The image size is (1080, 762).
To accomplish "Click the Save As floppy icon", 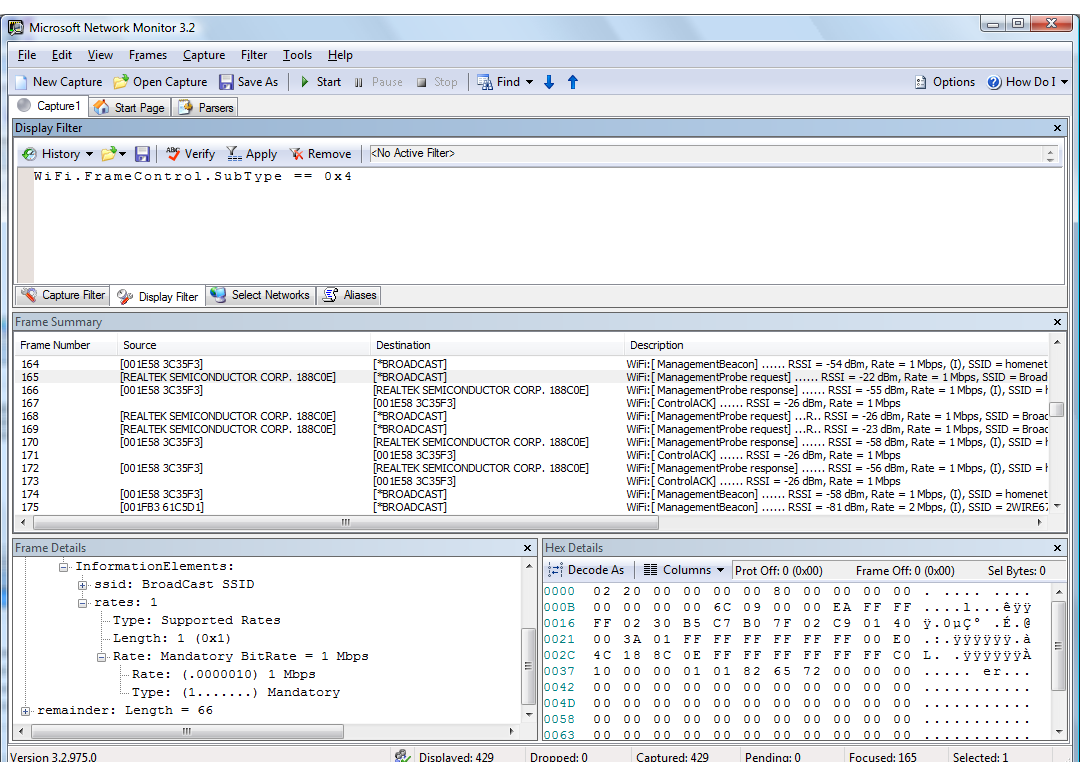I will (x=226, y=82).
